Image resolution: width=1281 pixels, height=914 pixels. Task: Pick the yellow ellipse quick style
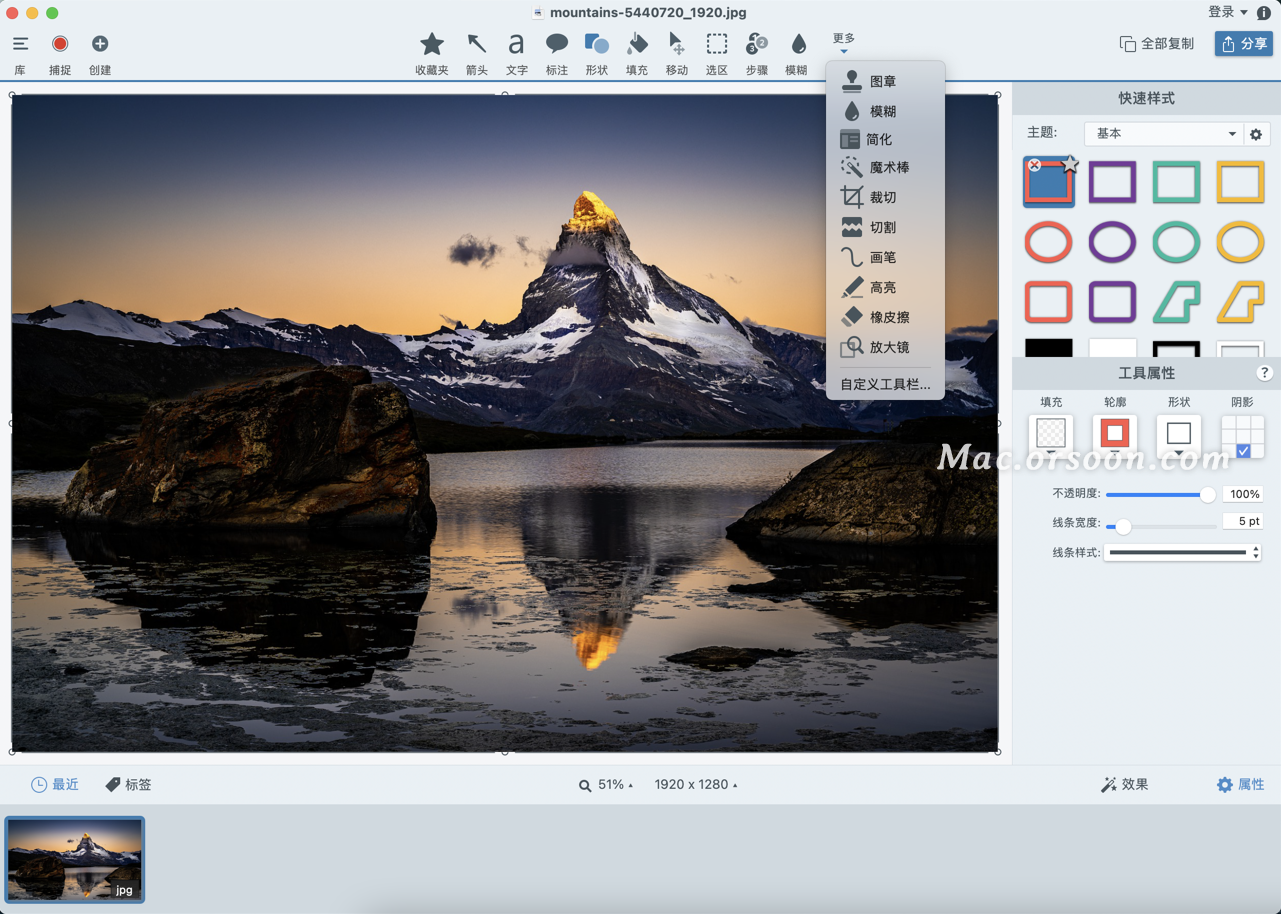1240,242
